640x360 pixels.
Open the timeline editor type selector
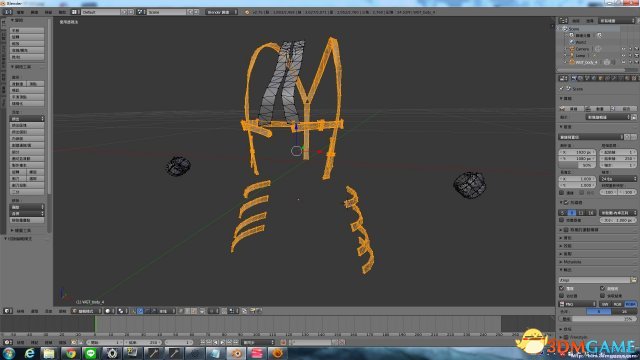[8, 342]
